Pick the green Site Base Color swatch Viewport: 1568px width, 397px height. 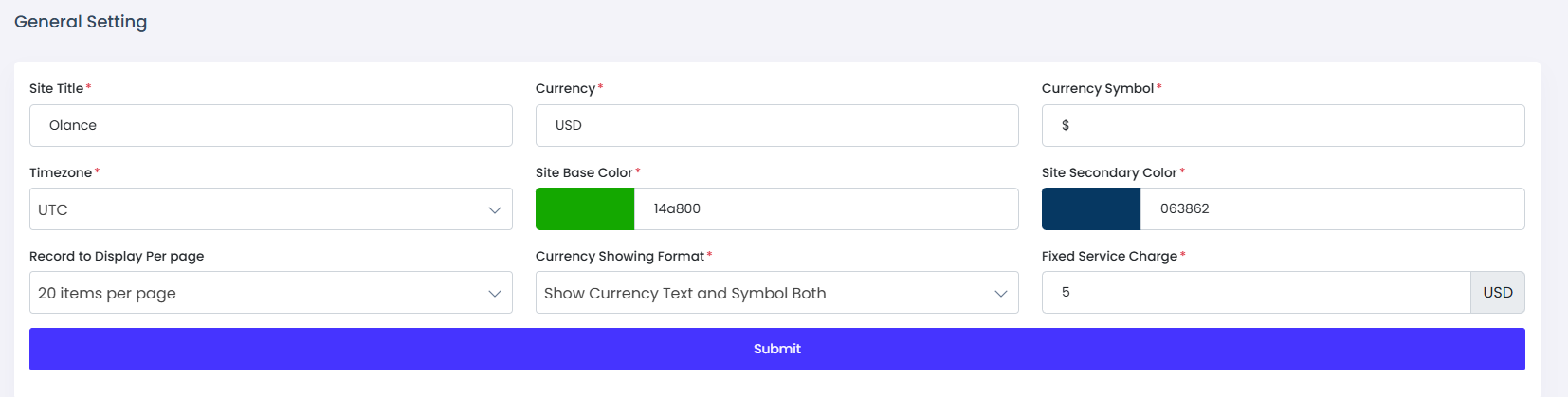pos(585,209)
